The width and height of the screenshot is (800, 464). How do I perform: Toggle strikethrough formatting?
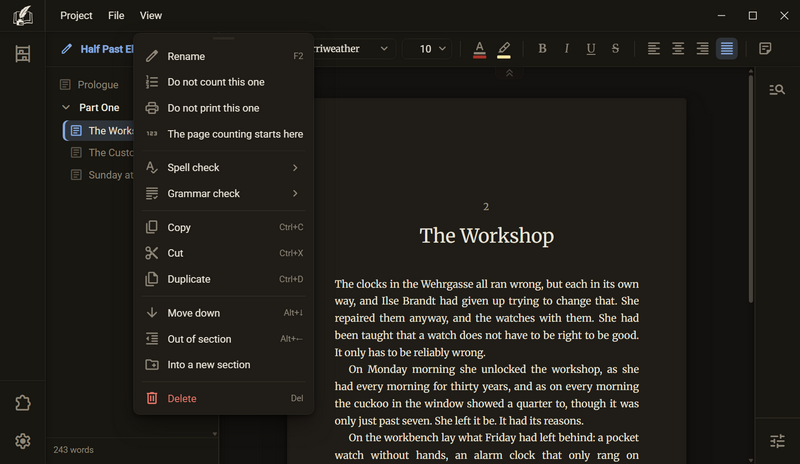click(615, 48)
